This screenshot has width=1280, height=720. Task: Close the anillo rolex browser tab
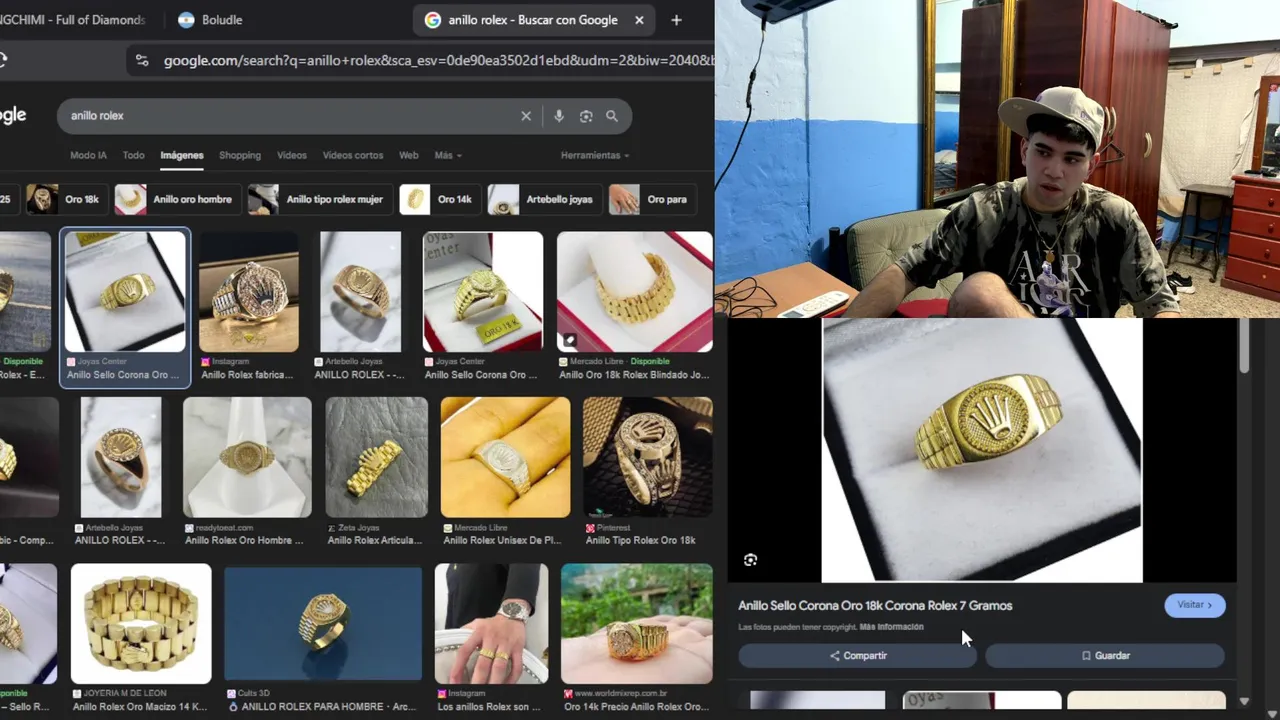[639, 20]
